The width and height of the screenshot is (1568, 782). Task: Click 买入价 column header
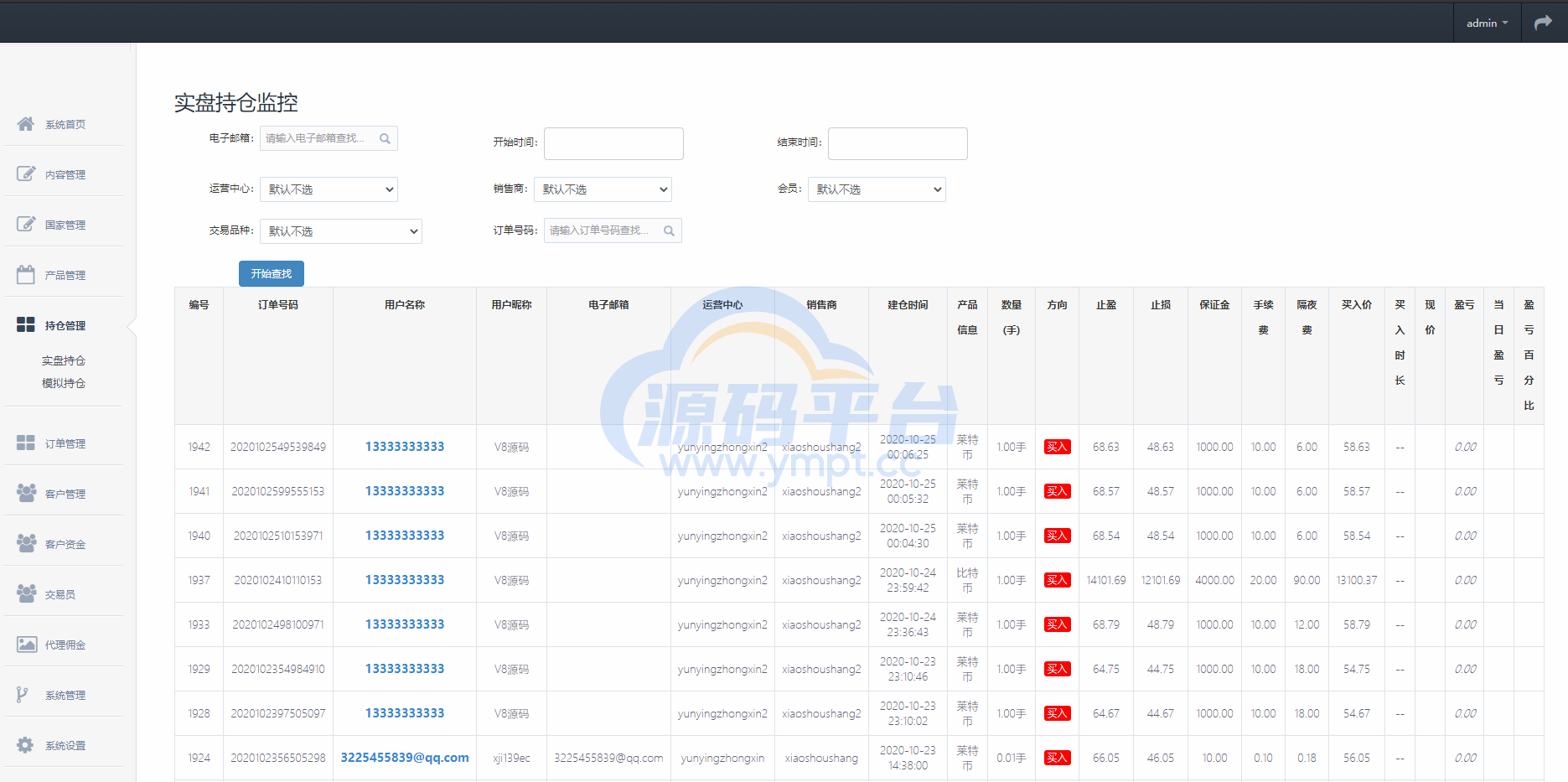point(1357,305)
